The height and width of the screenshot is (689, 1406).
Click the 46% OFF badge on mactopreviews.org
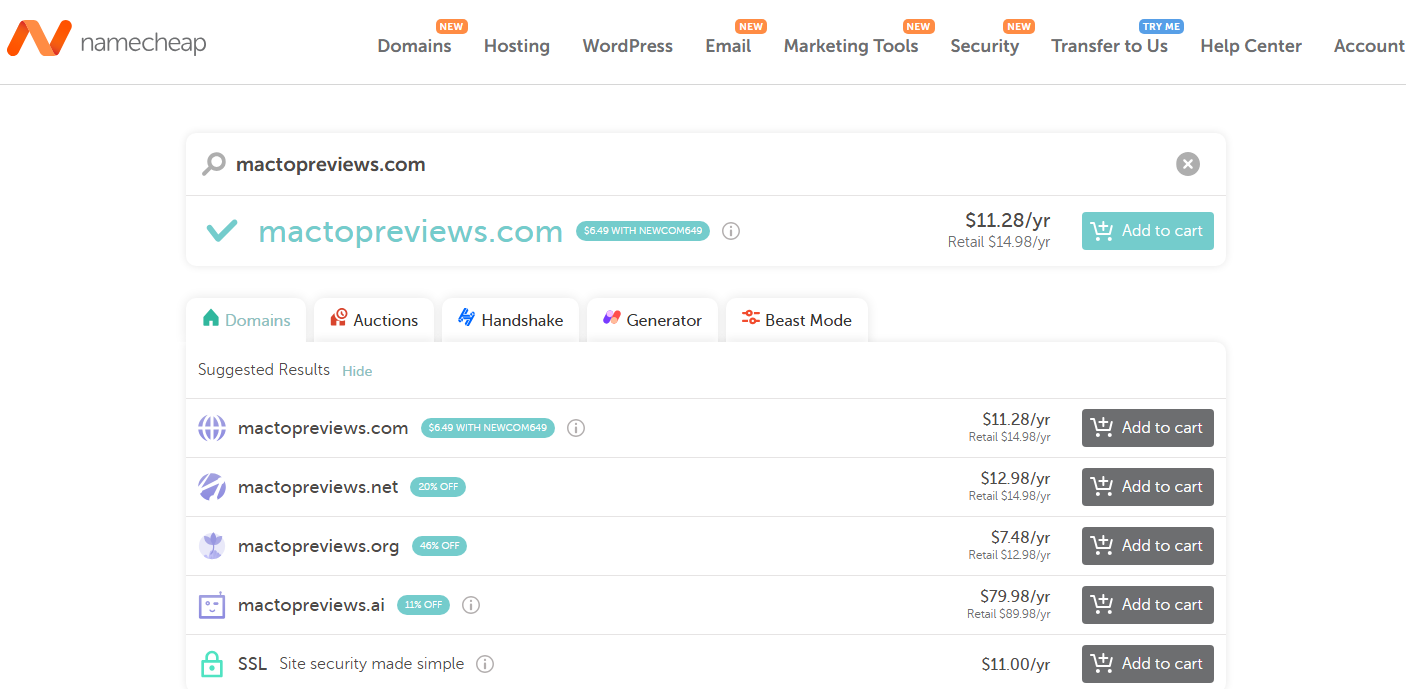[x=439, y=546]
